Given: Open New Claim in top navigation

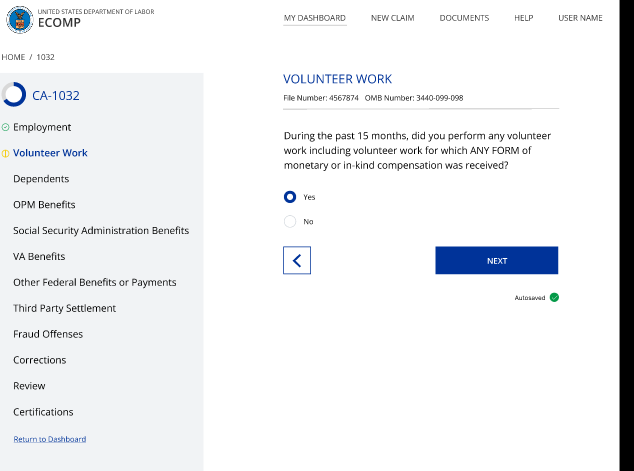Looking at the screenshot, I should click(392, 18).
